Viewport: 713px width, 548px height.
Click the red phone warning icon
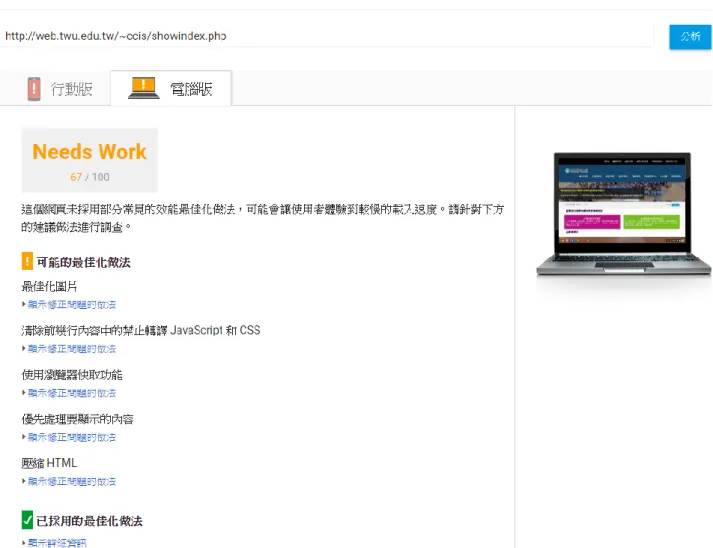[x=34, y=89]
